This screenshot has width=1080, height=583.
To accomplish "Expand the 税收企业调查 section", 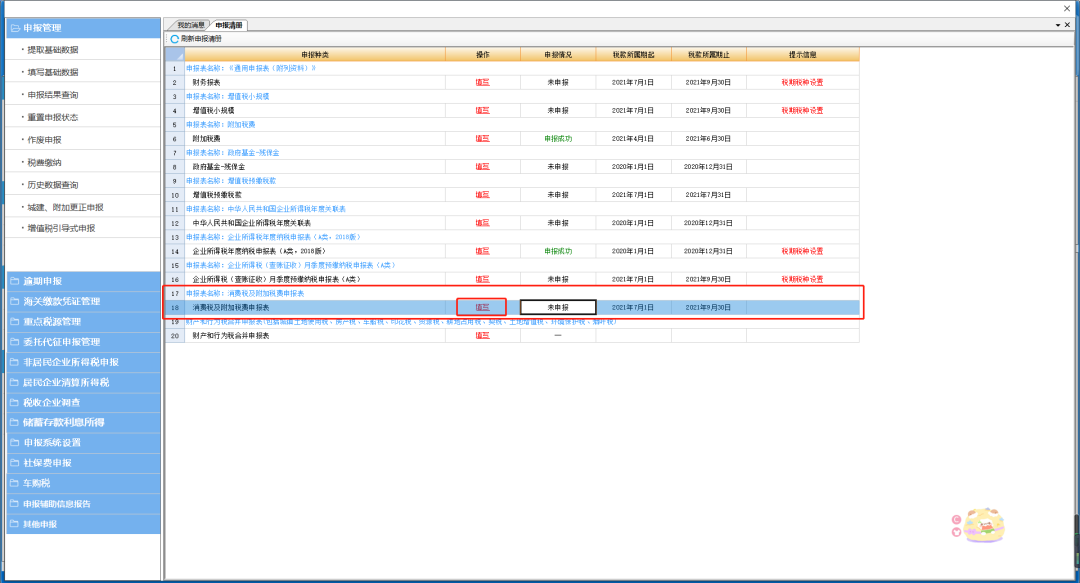I will click(83, 402).
